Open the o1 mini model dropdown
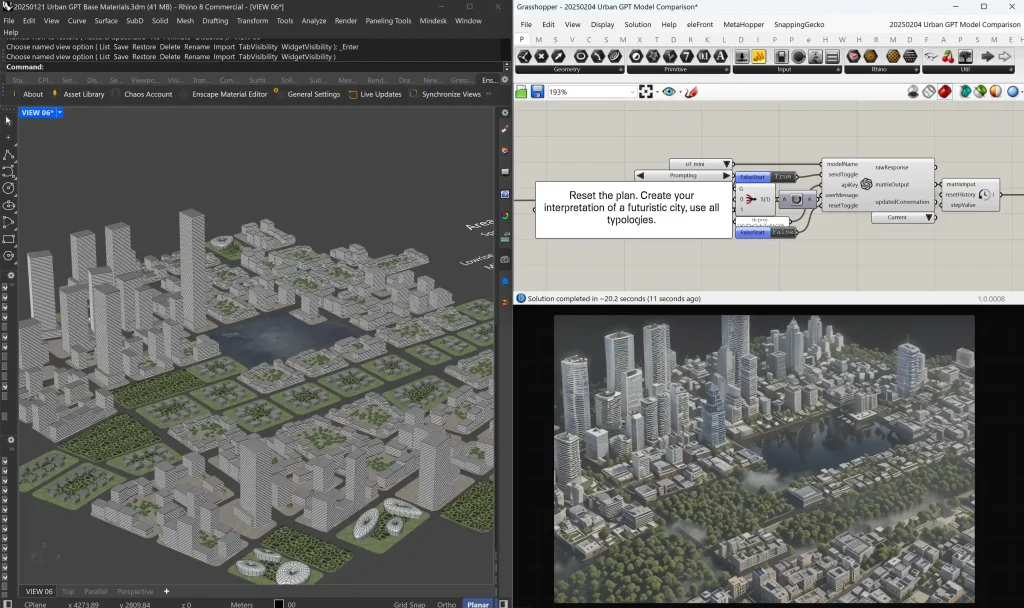 pos(701,164)
